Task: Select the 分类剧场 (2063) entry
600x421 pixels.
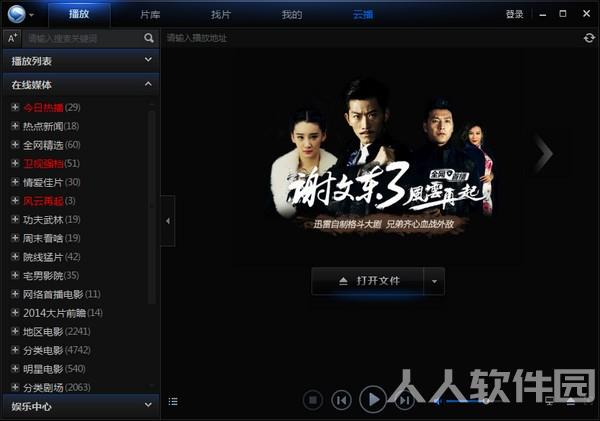Action: 57,388
